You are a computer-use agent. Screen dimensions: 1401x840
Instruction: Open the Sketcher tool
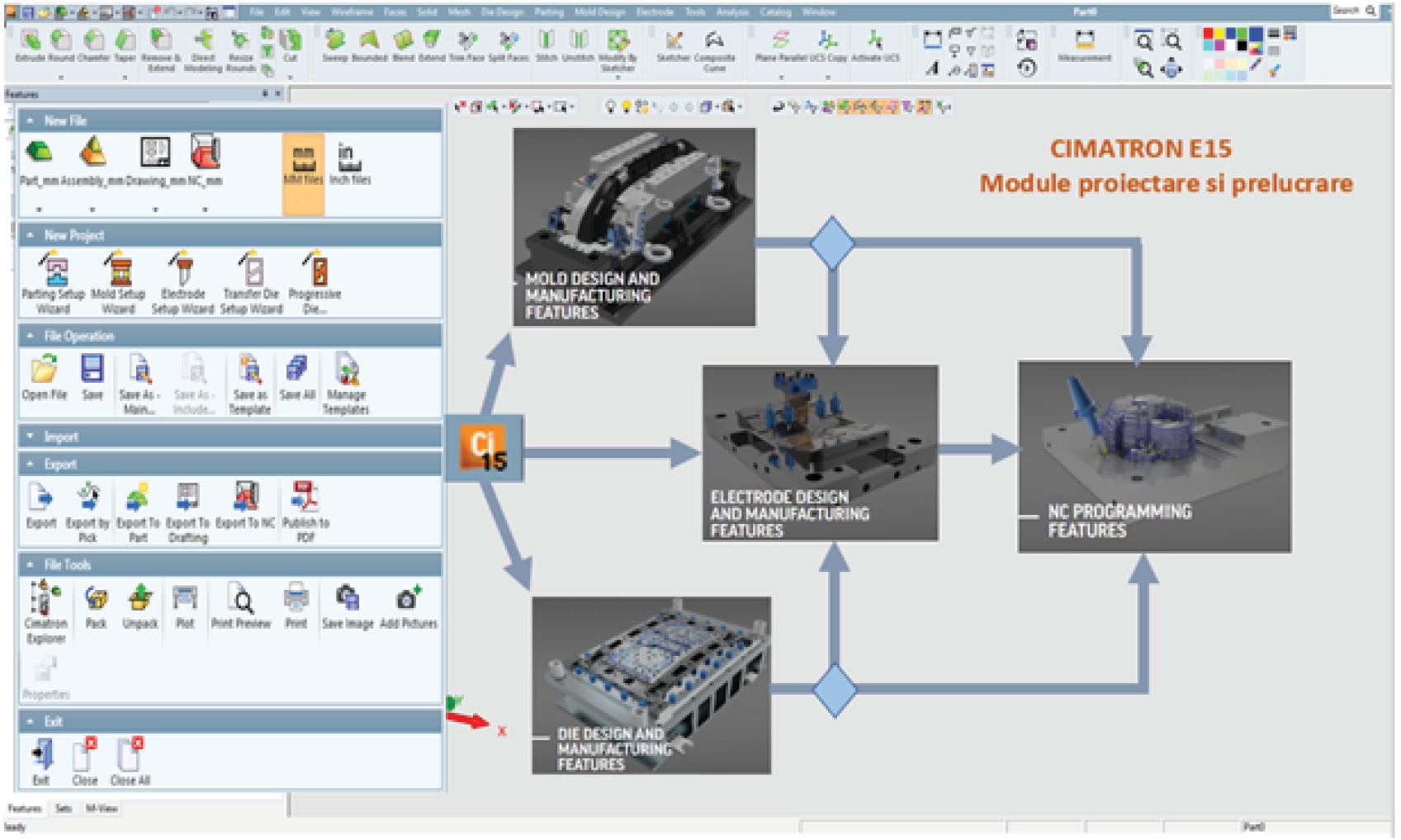(674, 45)
